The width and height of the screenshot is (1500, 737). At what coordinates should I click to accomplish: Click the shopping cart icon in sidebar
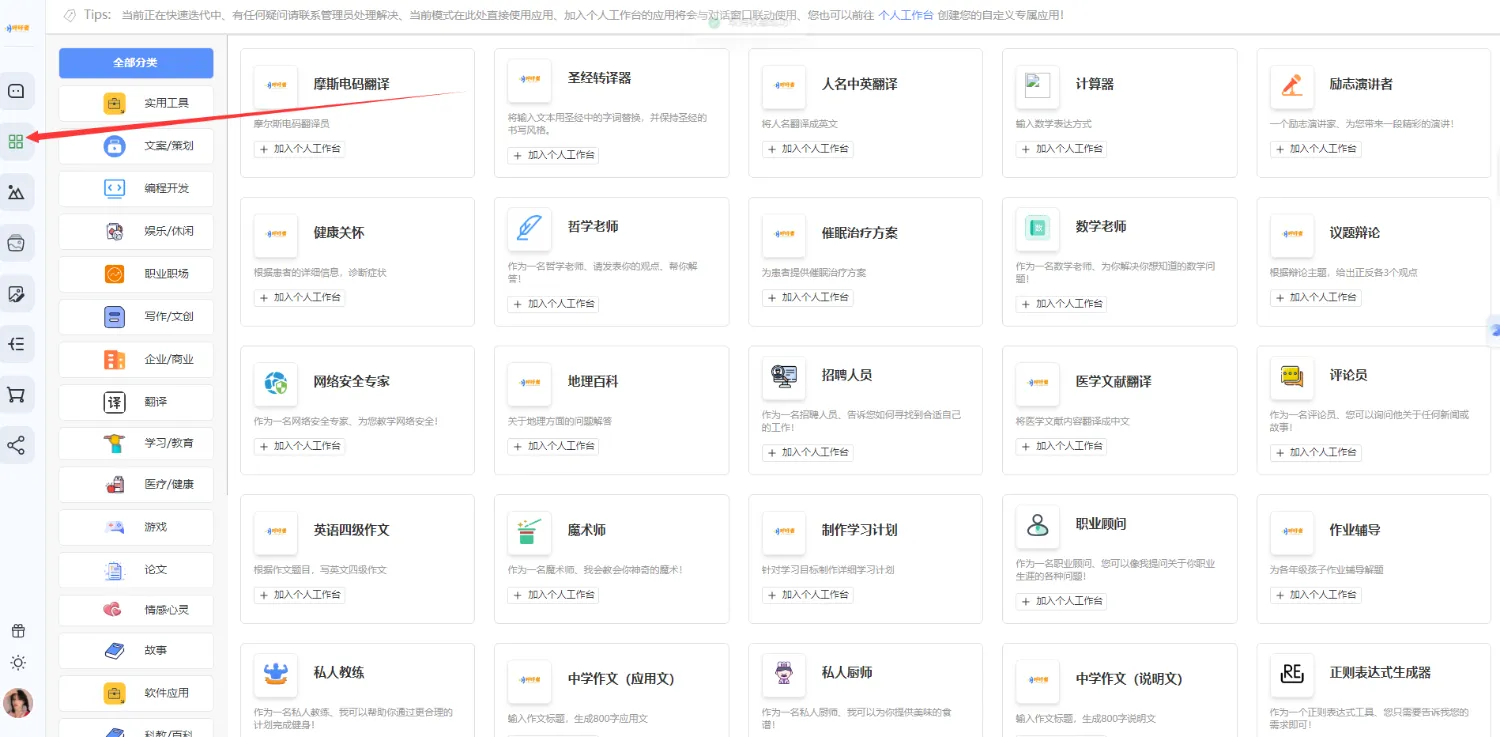(16, 395)
